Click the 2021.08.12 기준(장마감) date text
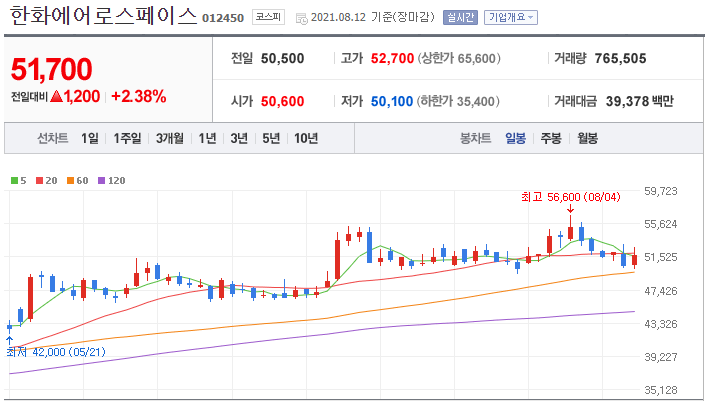This screenshot has height=401, width=705. 373,18
